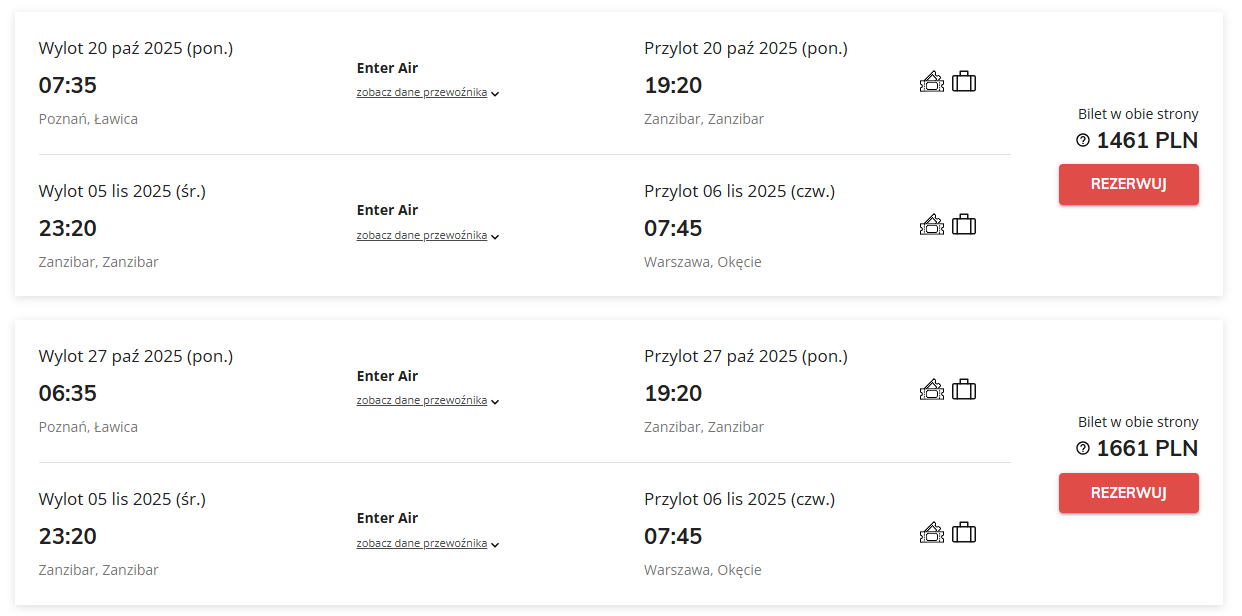This screenshot has height=616, width=1242.
Task: Click question mark icon beside 1661 PLN
Action: click(x=1083, y=449)
